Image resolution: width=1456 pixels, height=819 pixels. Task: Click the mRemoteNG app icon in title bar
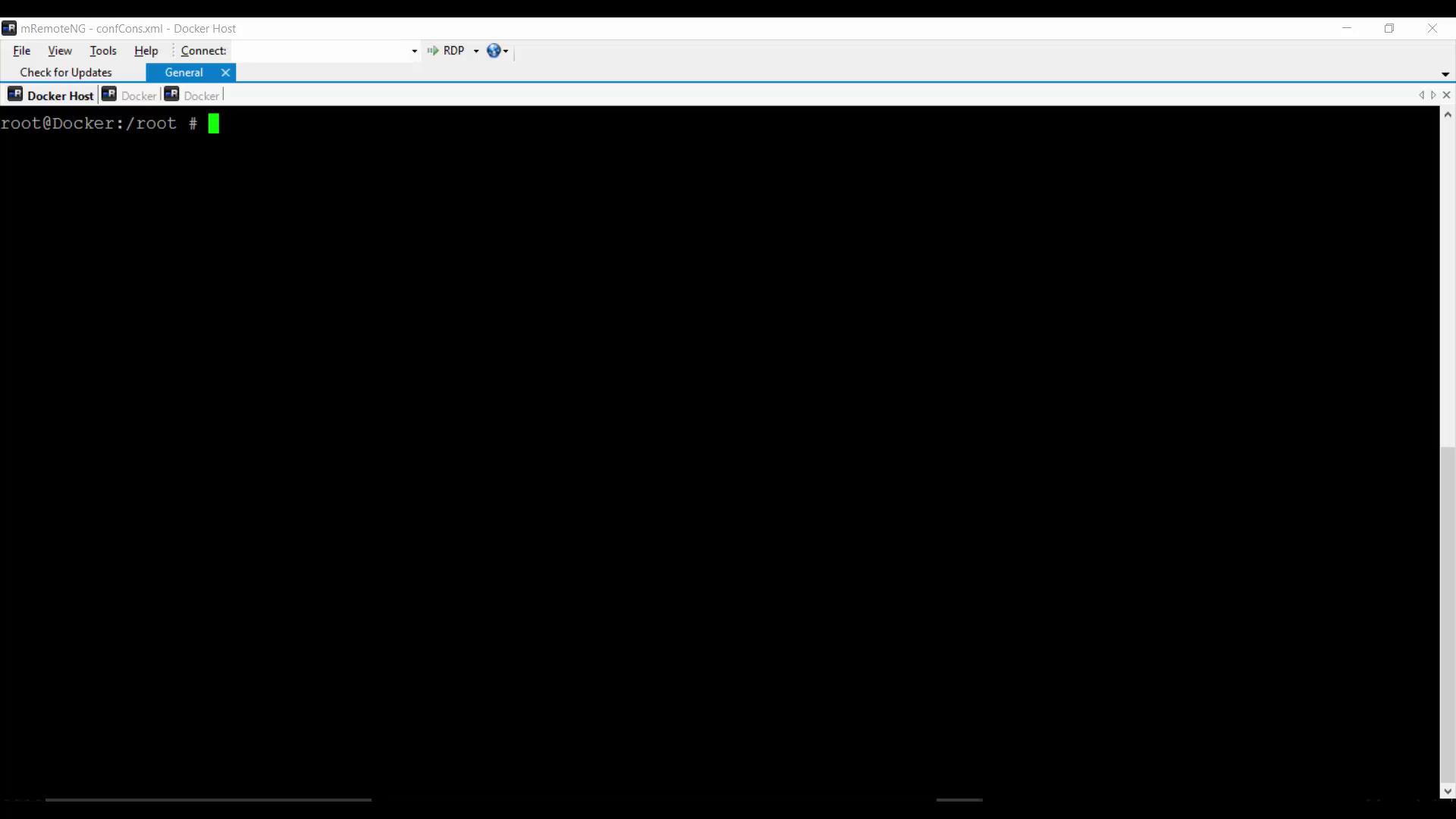coord(9,28)
